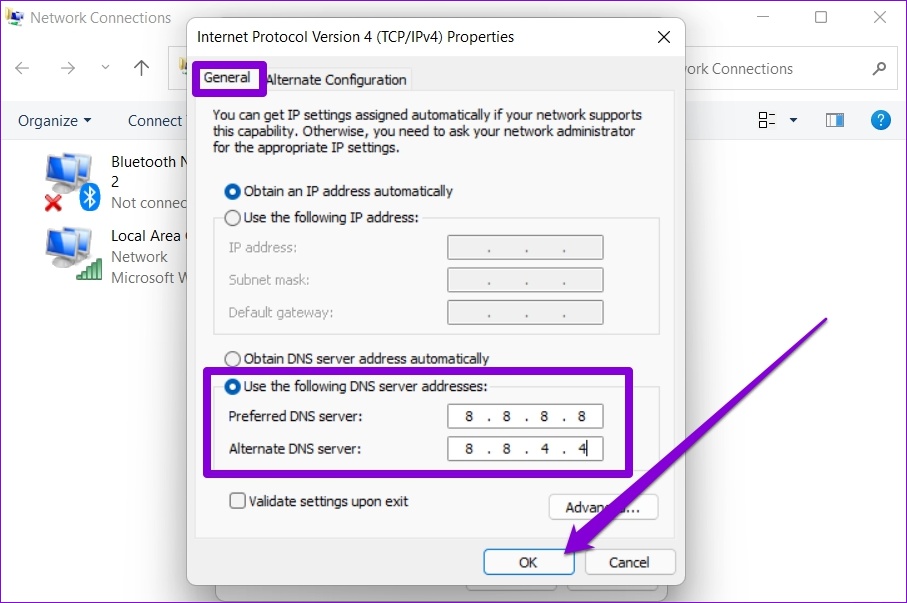Viewport: 907px width, 603px height.
Task: Select Obtain DNS server address automatically
Action: [x=356, y=359]
